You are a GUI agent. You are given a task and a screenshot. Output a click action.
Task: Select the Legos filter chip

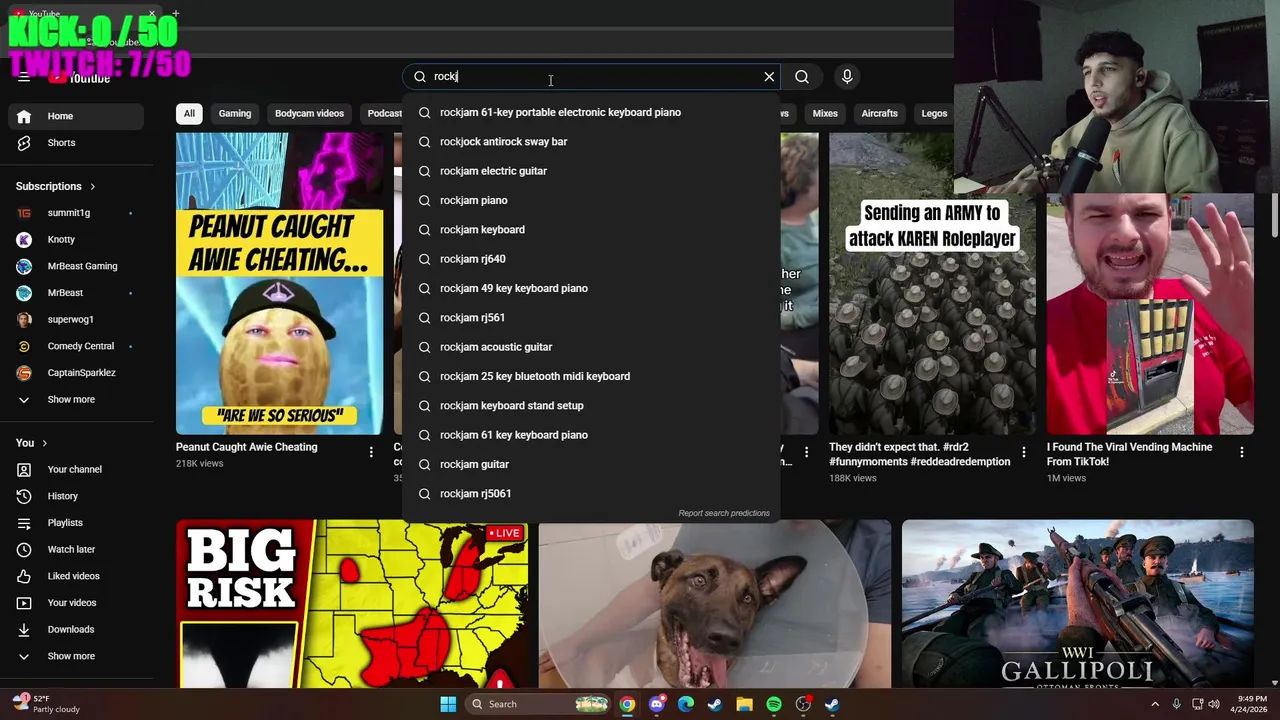tap(934, 113)
